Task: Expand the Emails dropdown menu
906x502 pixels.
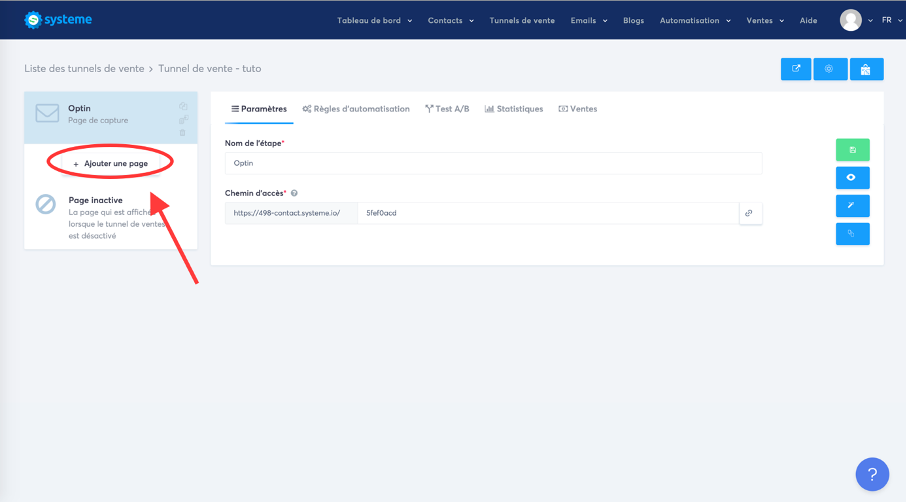Action: [x=589, y=20]
